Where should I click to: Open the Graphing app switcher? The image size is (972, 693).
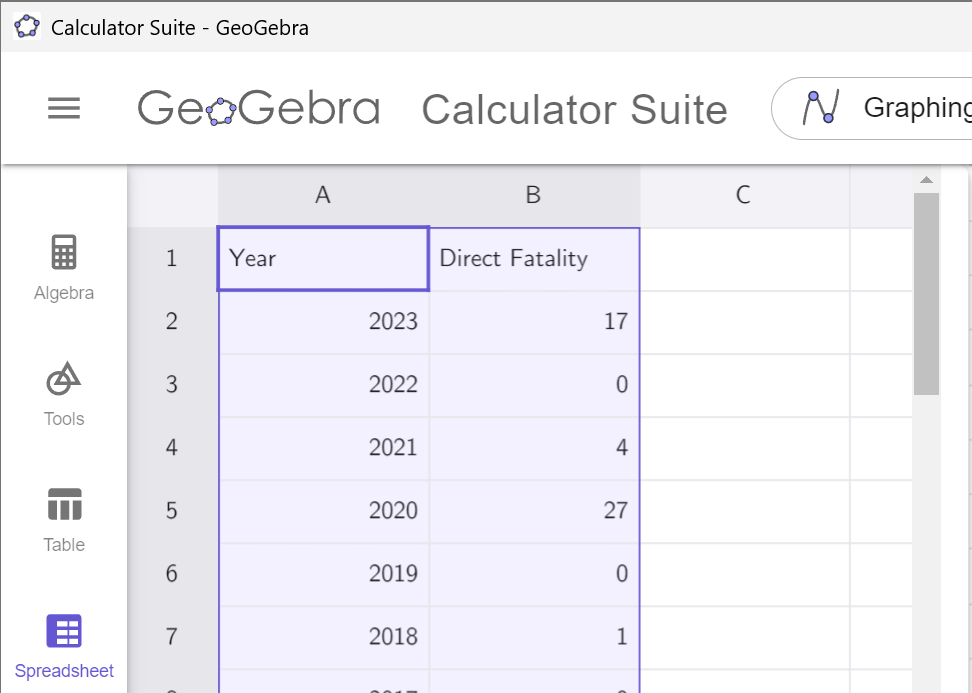click(872, 108)
